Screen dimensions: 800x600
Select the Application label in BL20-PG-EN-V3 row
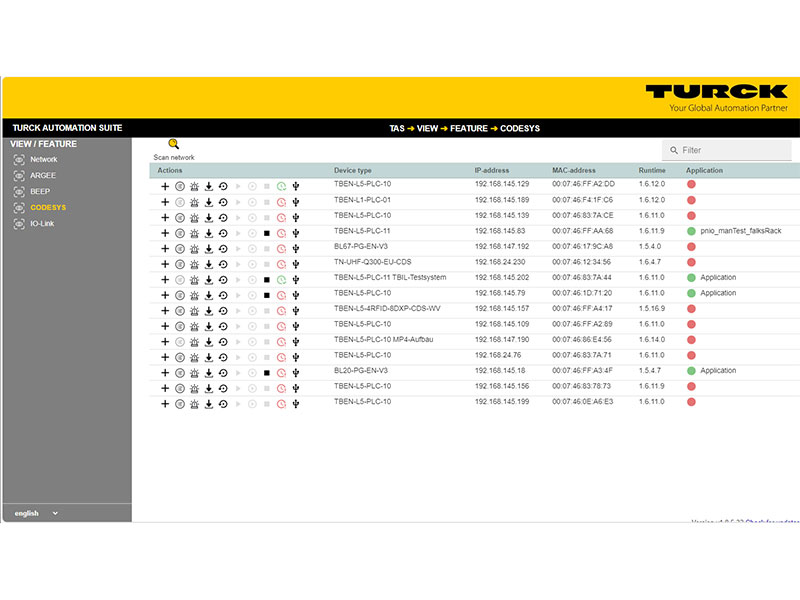(x=718, y=371)
